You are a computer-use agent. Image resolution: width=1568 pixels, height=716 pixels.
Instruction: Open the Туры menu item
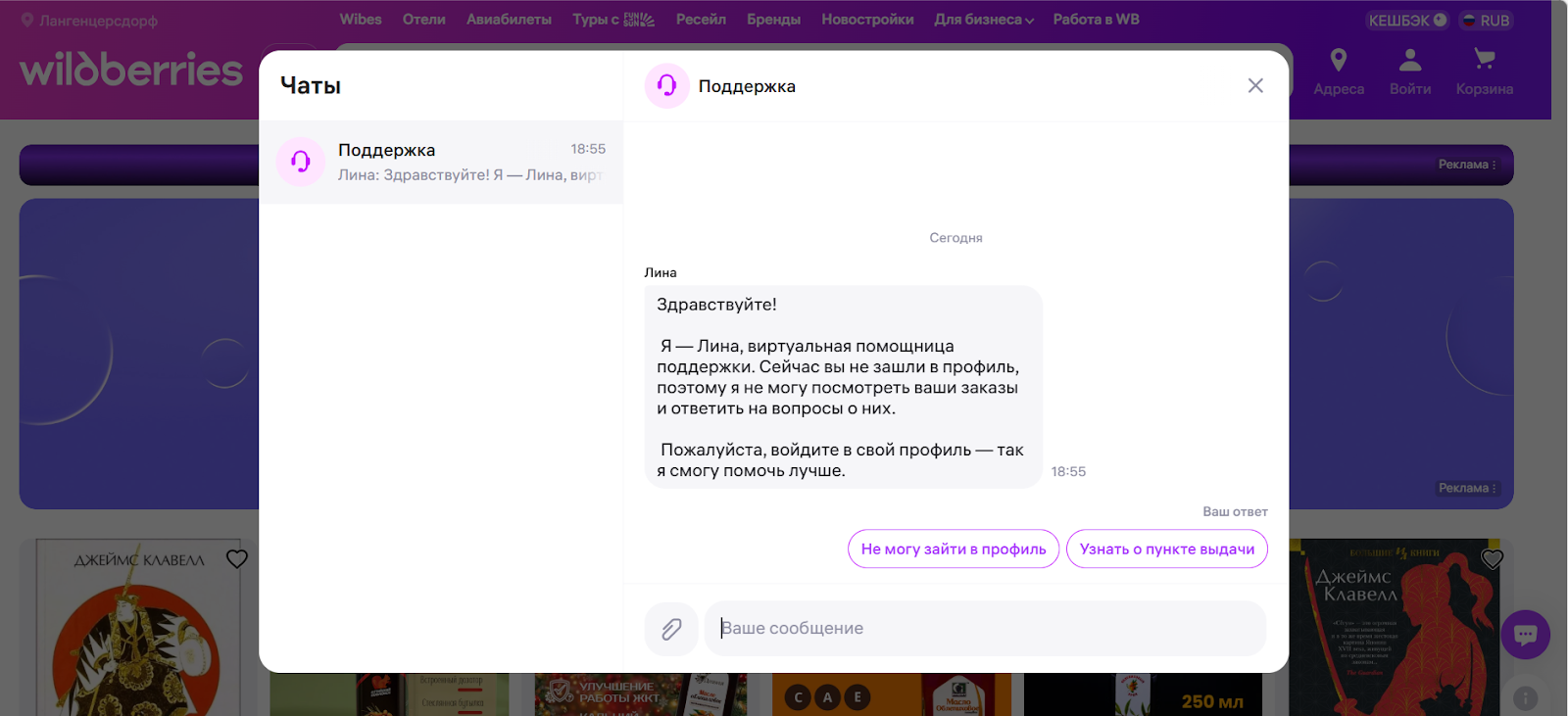[613, 20]
